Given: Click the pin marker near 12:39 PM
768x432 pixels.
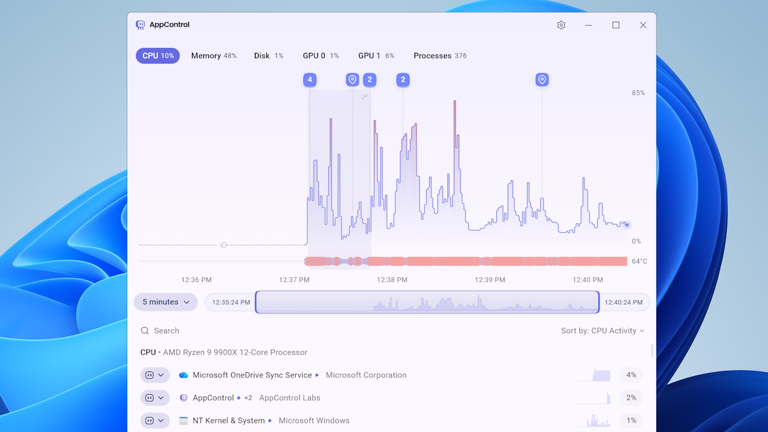Looking at the screenshot, I should (542, 80).
